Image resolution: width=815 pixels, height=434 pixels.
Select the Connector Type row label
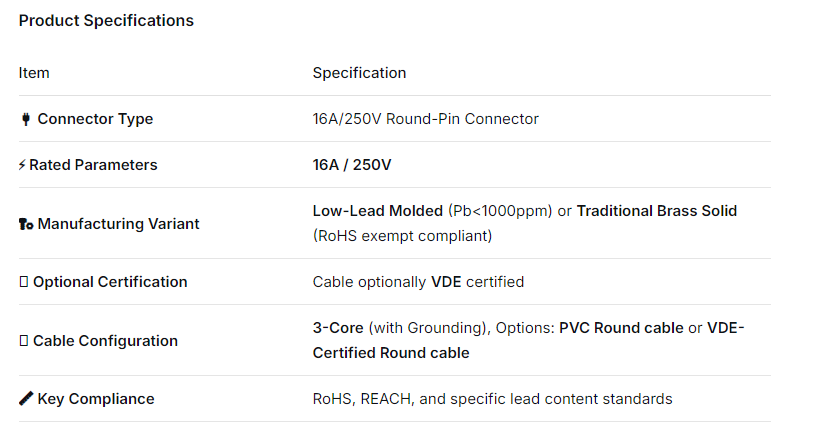pos(95,119)
